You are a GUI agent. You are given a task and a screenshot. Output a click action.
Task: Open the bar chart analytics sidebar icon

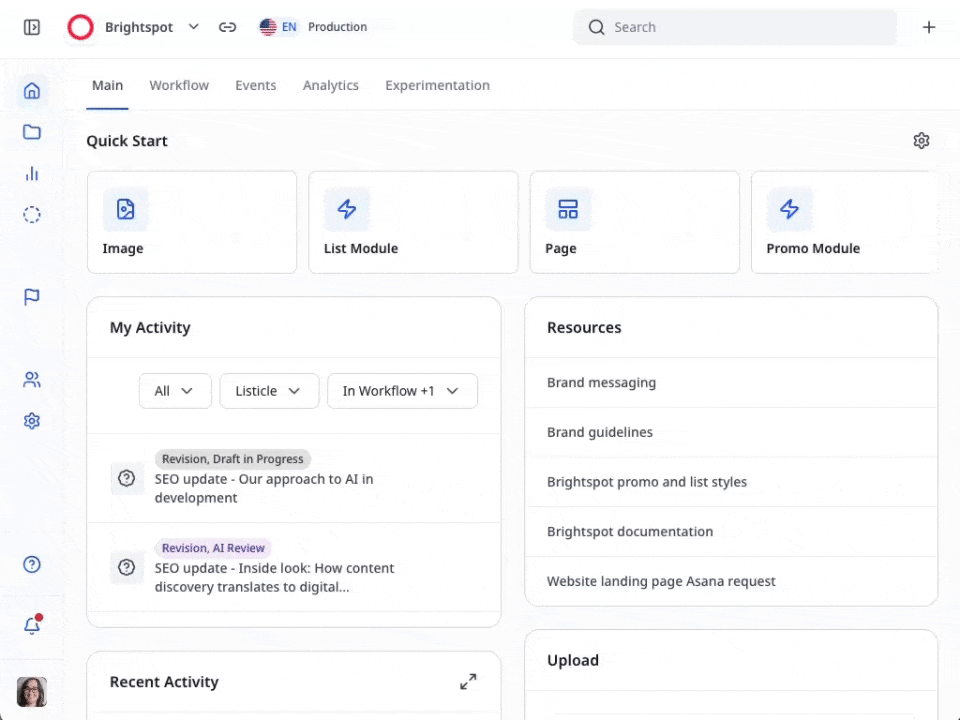pos(32,173)
